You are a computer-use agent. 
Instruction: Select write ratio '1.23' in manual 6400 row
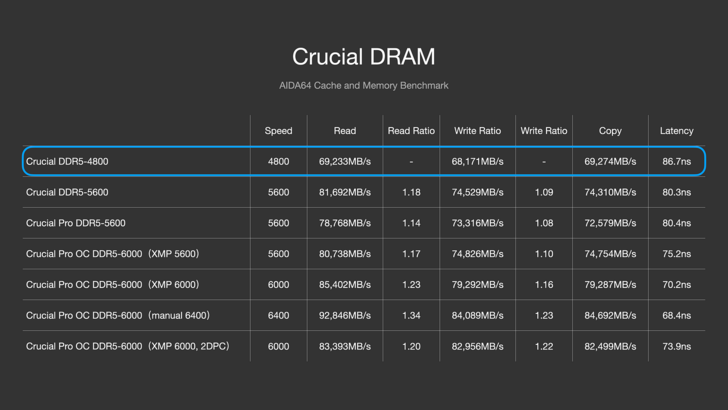pyautogui.click(x=544, y=315)
